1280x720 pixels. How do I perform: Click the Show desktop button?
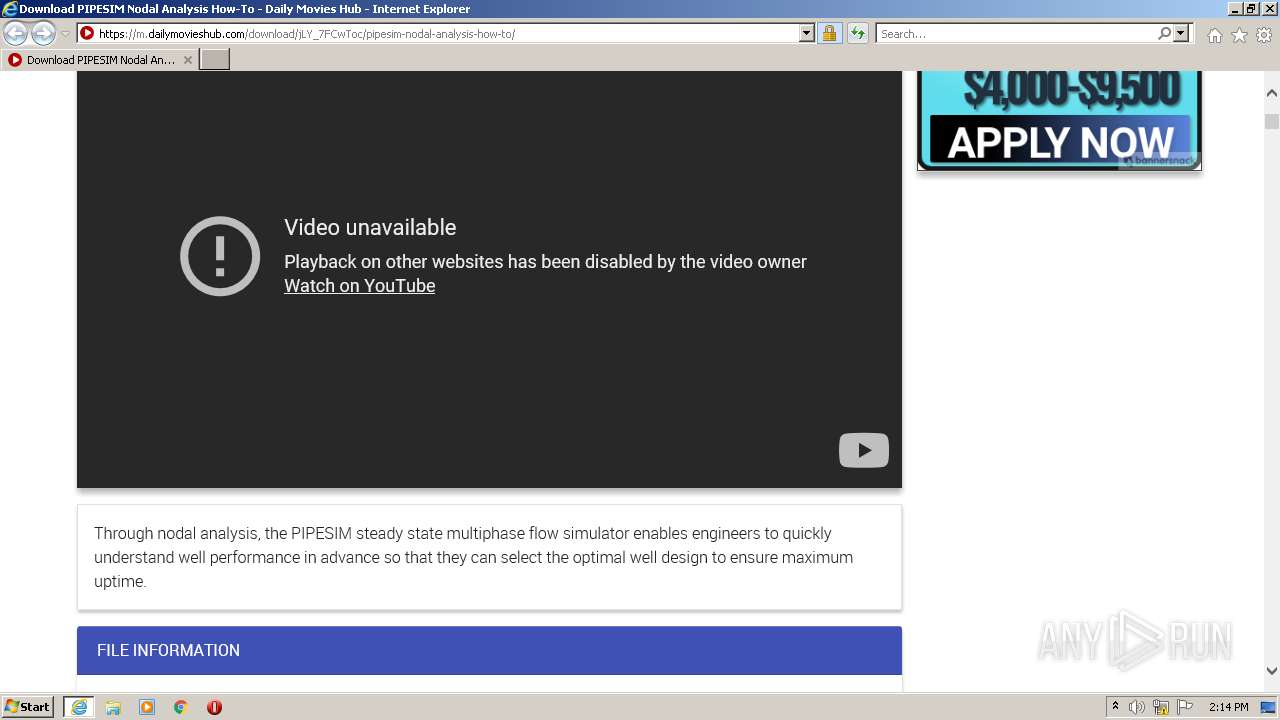point(1269,707)
